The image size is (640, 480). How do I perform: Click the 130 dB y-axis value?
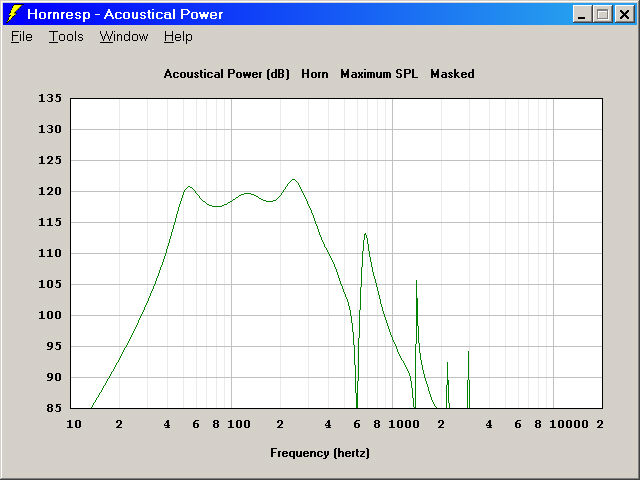[x=50, y=129]
